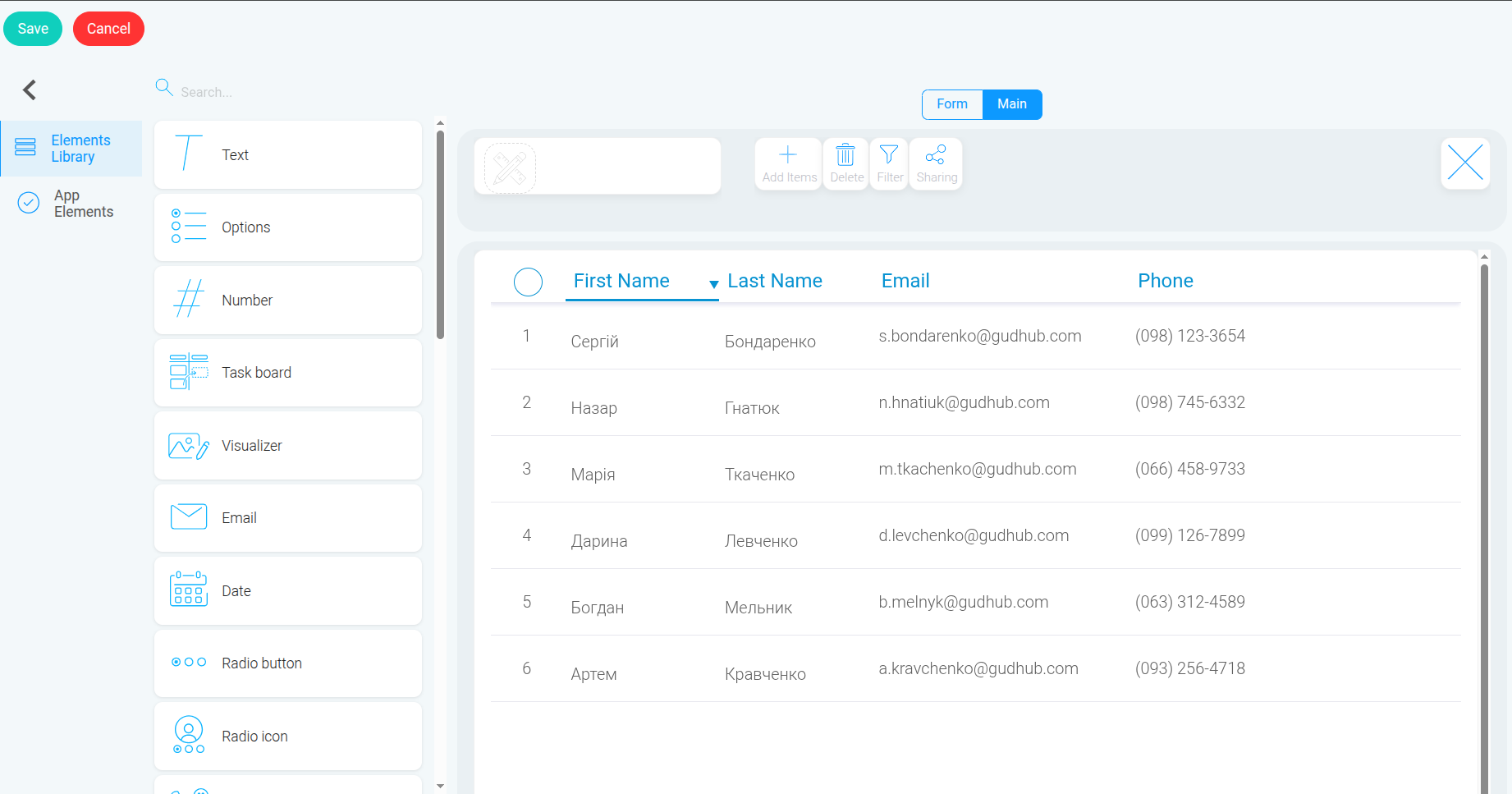Choose the Radio icon element

[288, 737]
